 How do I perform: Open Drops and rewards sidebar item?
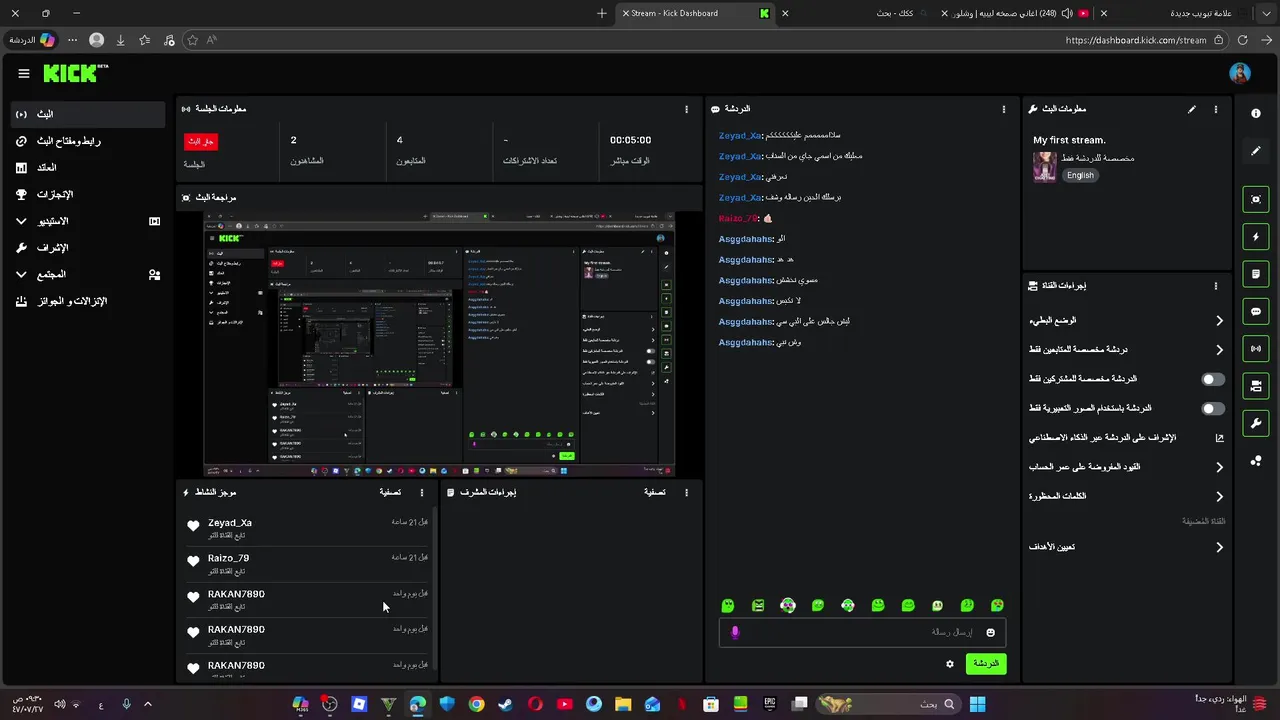pyautogui.click(x=88, y=301)
